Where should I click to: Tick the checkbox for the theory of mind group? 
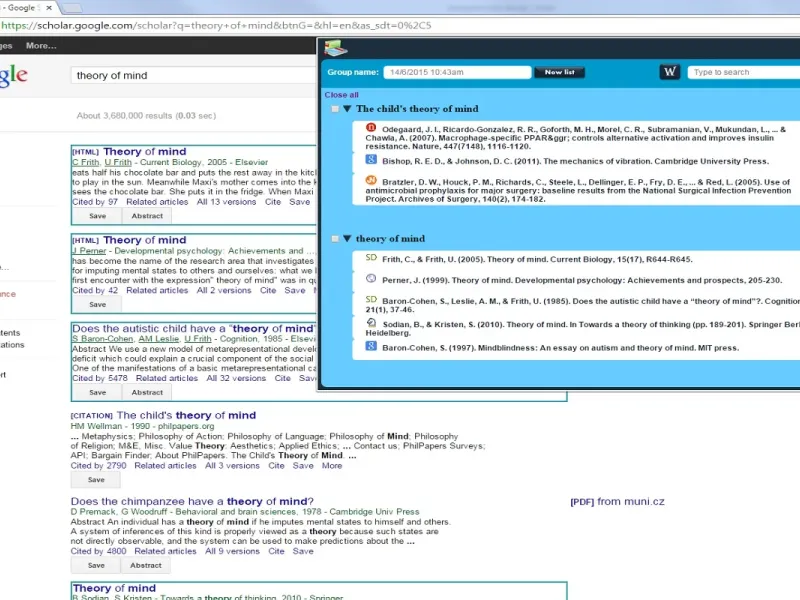coord(335,238)
